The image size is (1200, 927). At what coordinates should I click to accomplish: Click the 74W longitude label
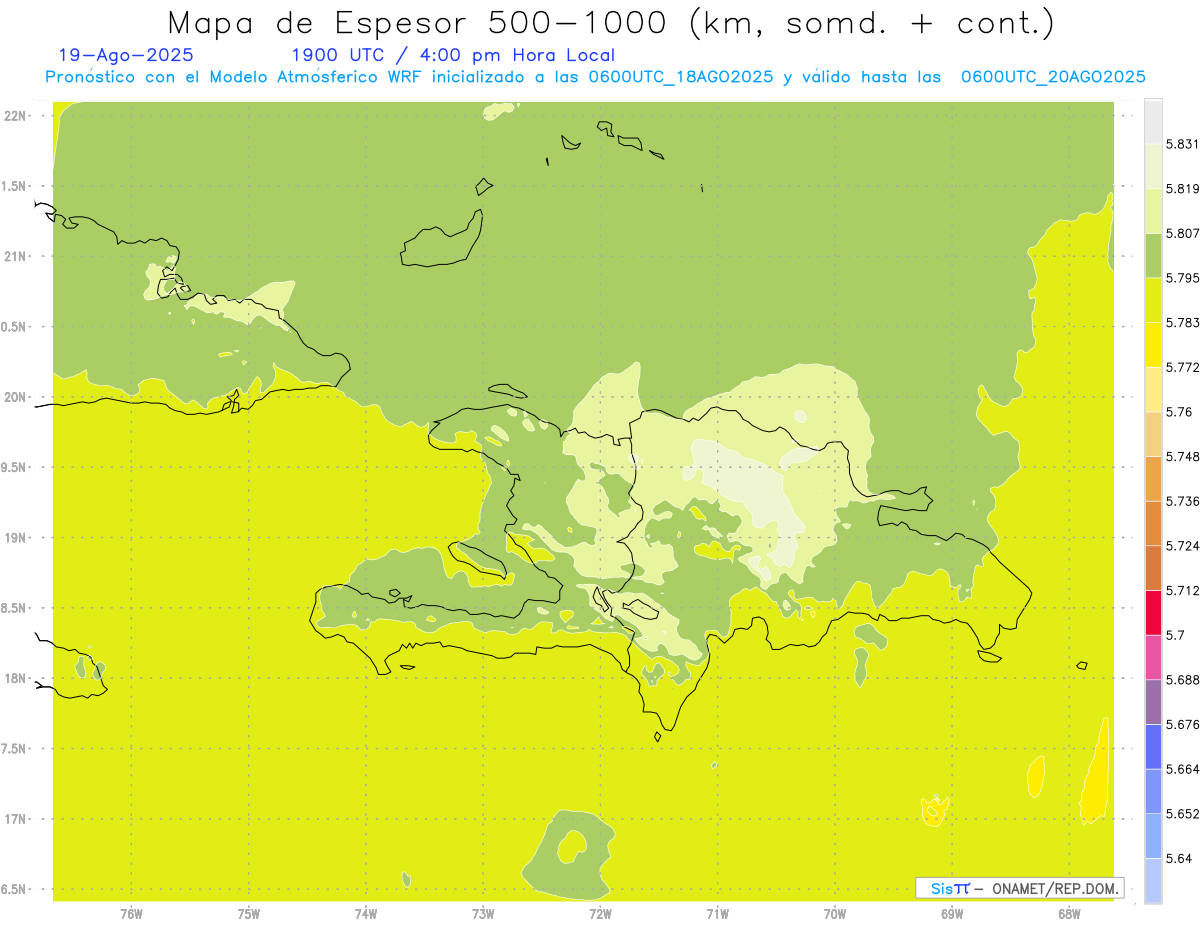pos(366,913)
